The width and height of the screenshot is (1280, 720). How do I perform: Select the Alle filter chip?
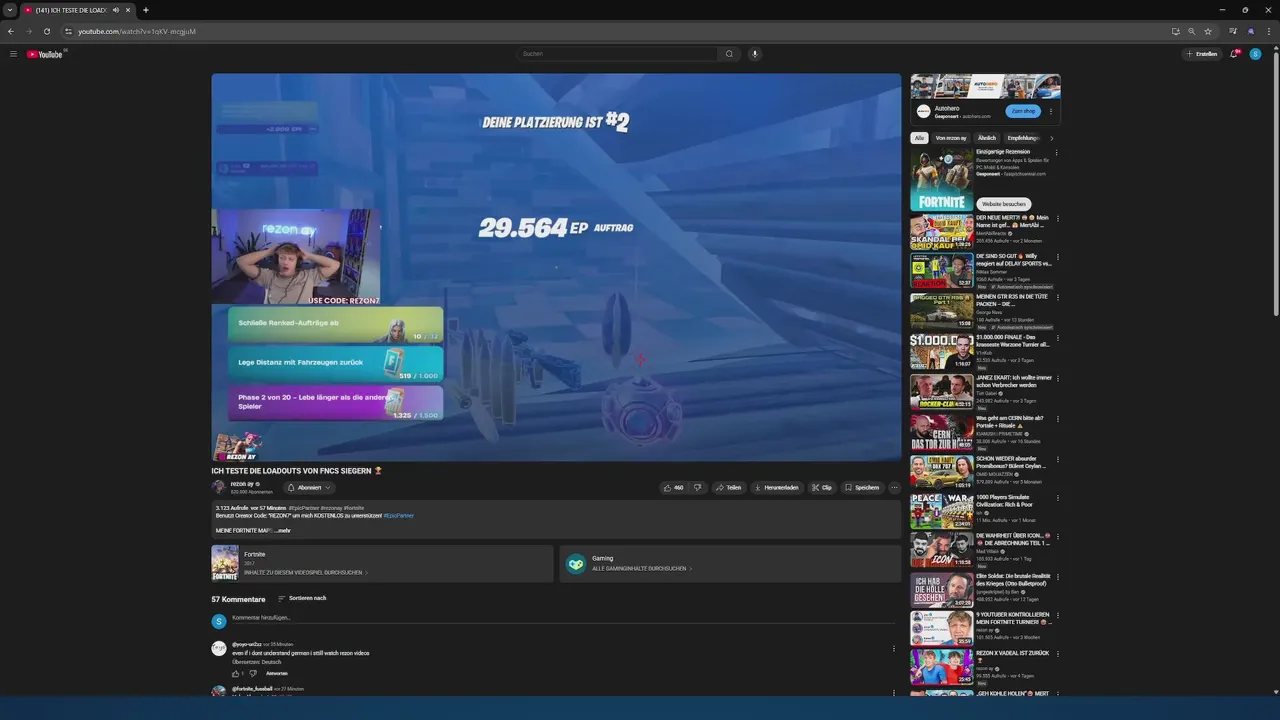(920, 138)
